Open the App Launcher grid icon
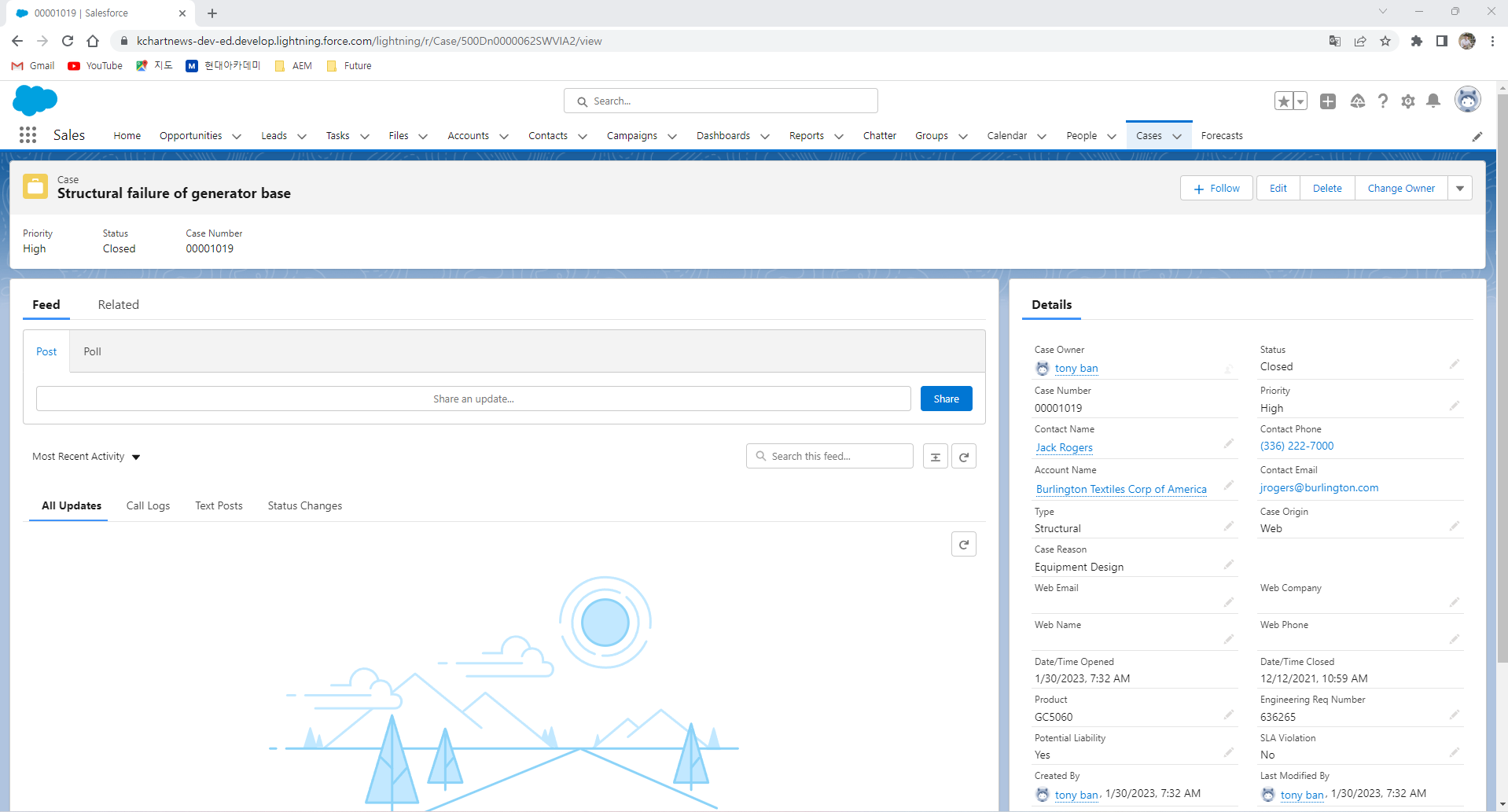Viewport: 1508px width, 812px height. 28,135
